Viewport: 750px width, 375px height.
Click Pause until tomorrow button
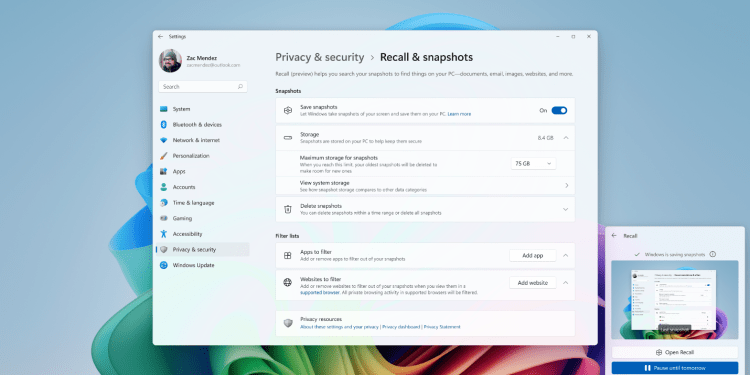coord(674,368)
